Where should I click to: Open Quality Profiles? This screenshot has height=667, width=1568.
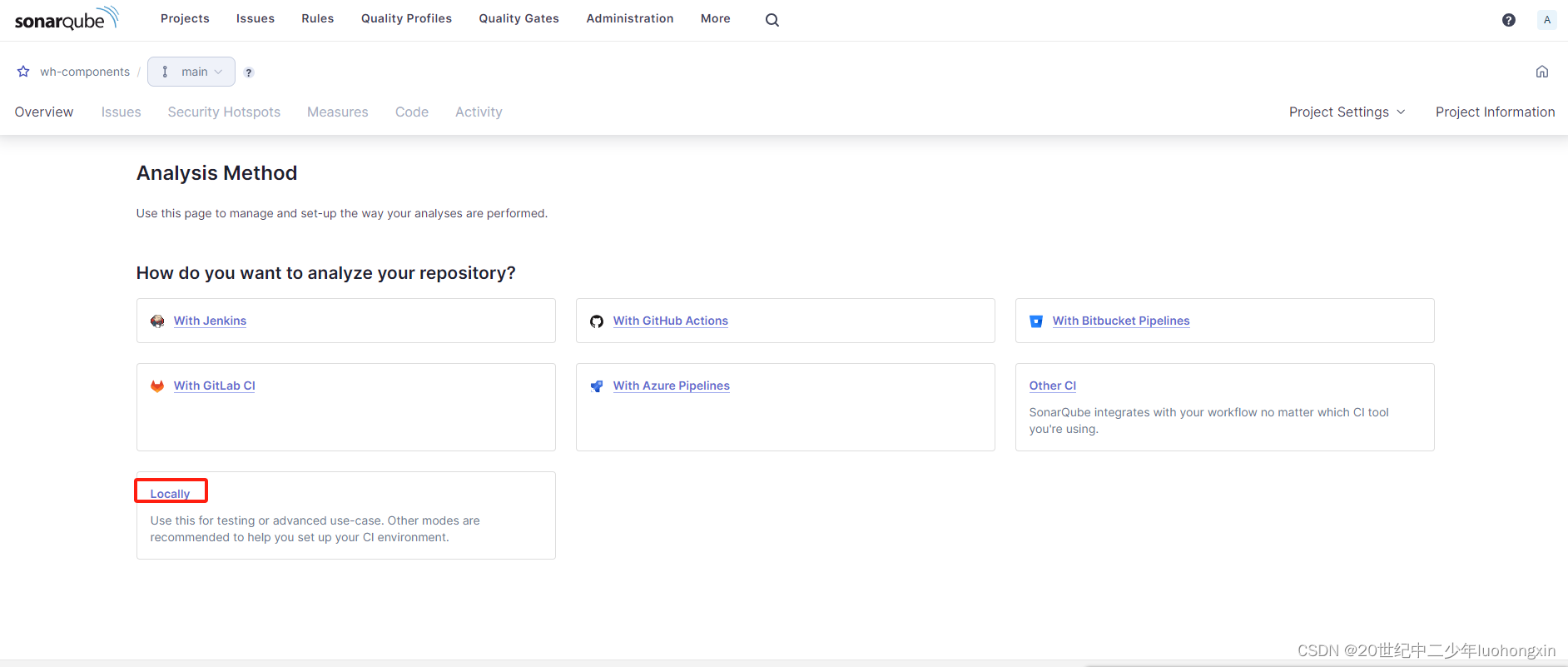pyautogui.click(x=406, y=18)
